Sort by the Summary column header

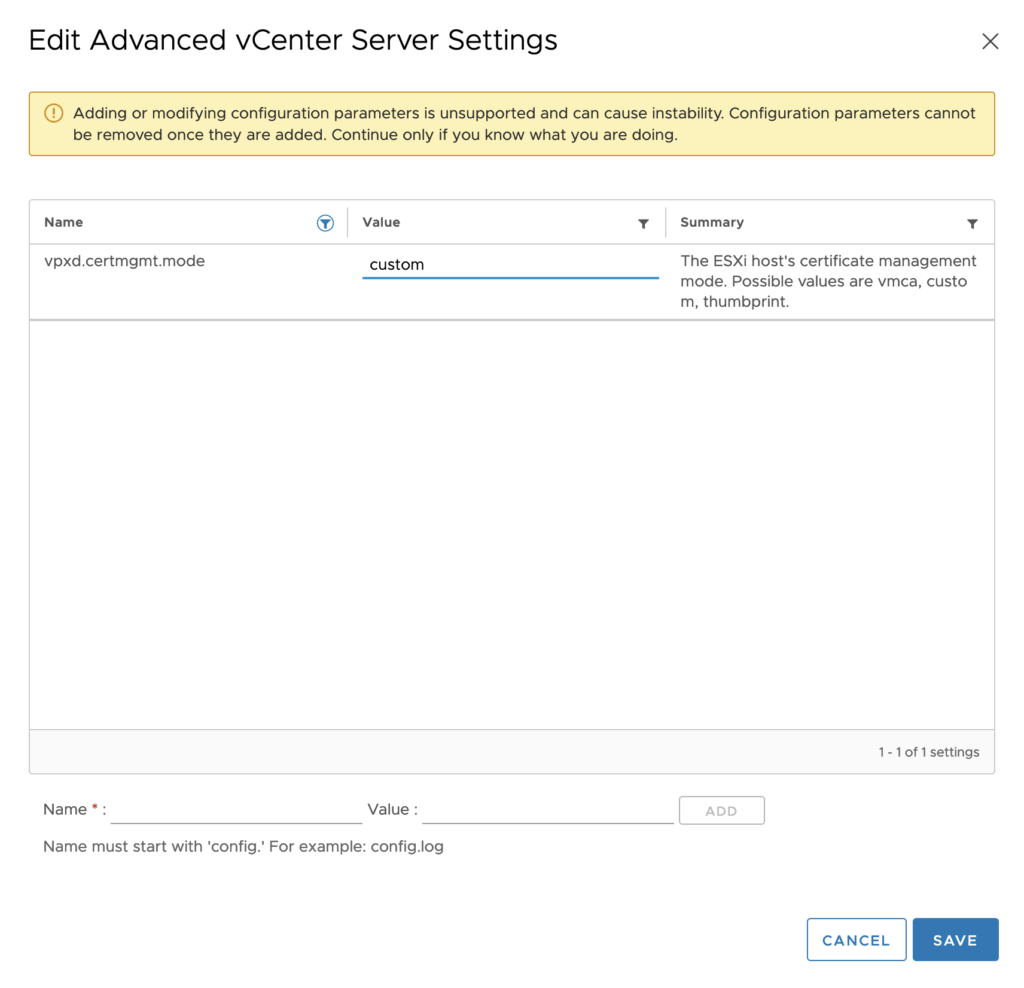click(x=711, y=222)
